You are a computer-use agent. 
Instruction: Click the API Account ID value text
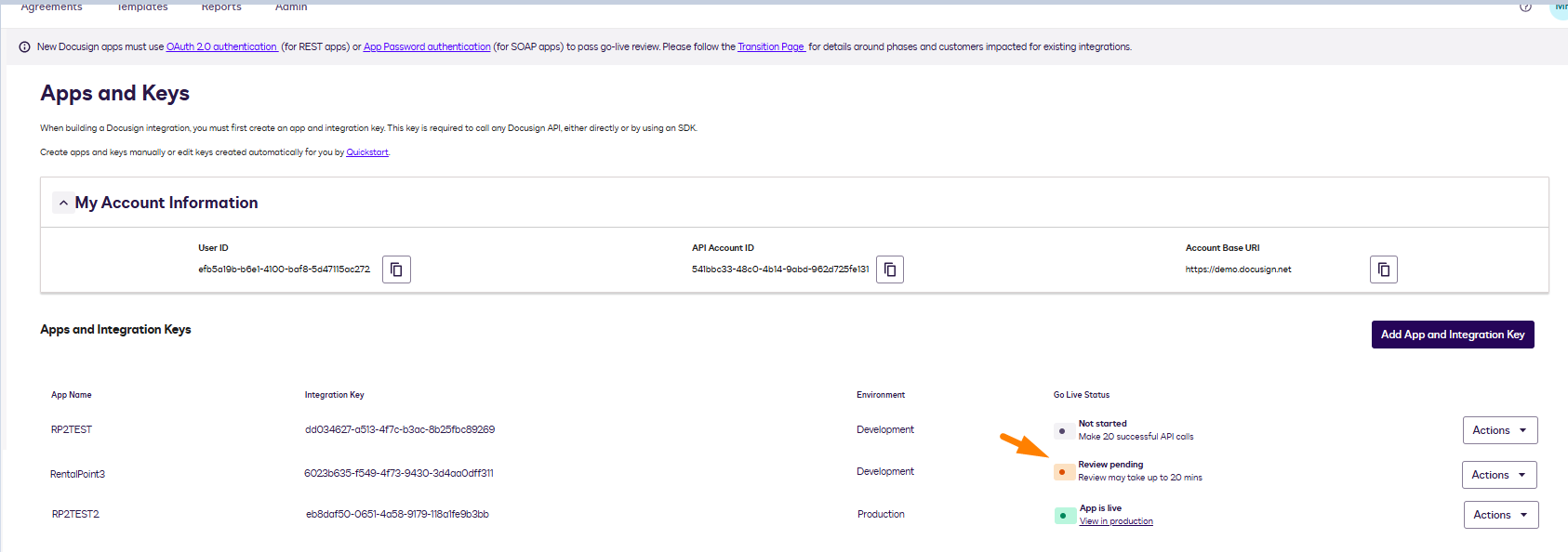coord(780,269)
